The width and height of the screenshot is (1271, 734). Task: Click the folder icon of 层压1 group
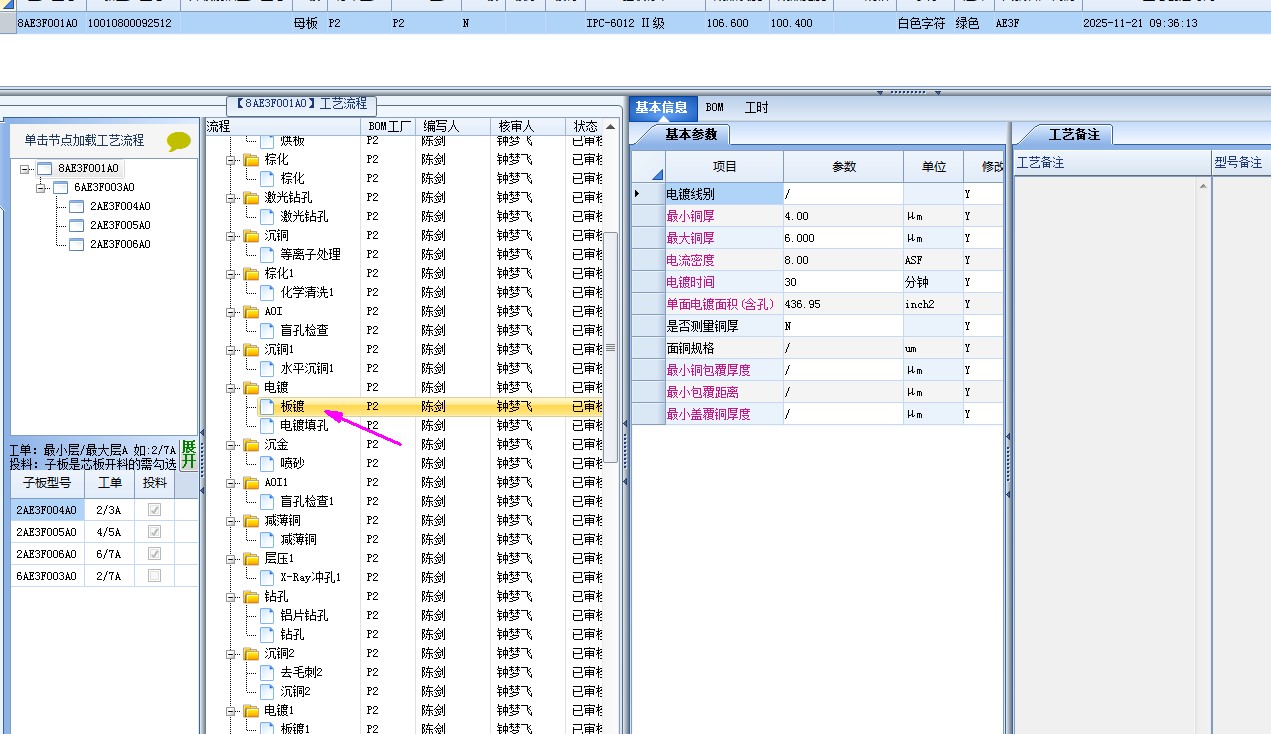tap(251, 559)
